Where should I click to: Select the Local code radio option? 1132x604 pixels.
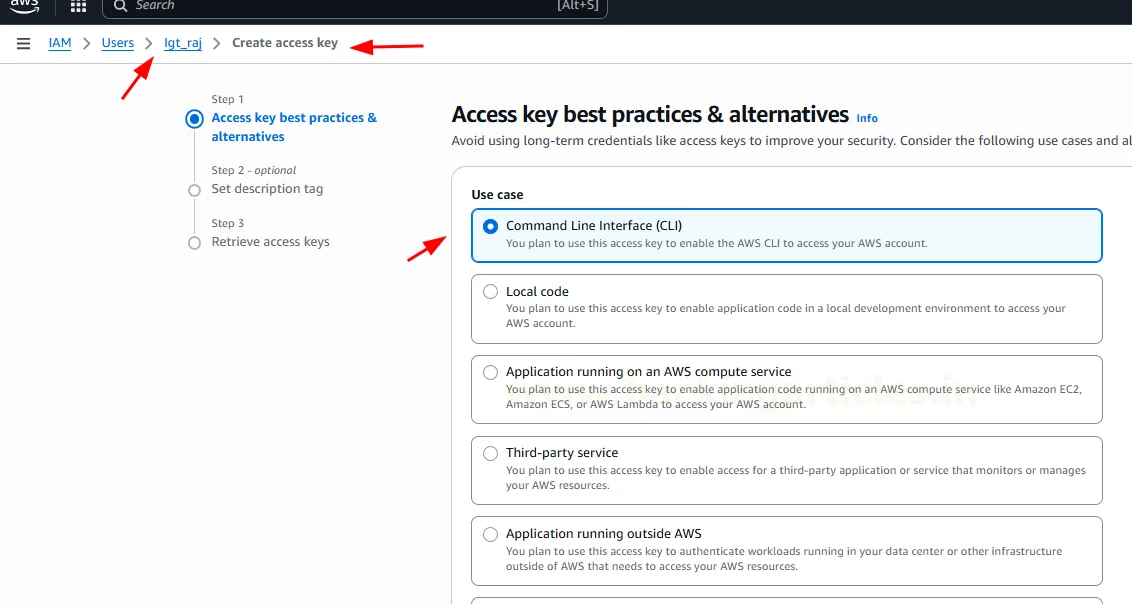click(x=490, y=292)
